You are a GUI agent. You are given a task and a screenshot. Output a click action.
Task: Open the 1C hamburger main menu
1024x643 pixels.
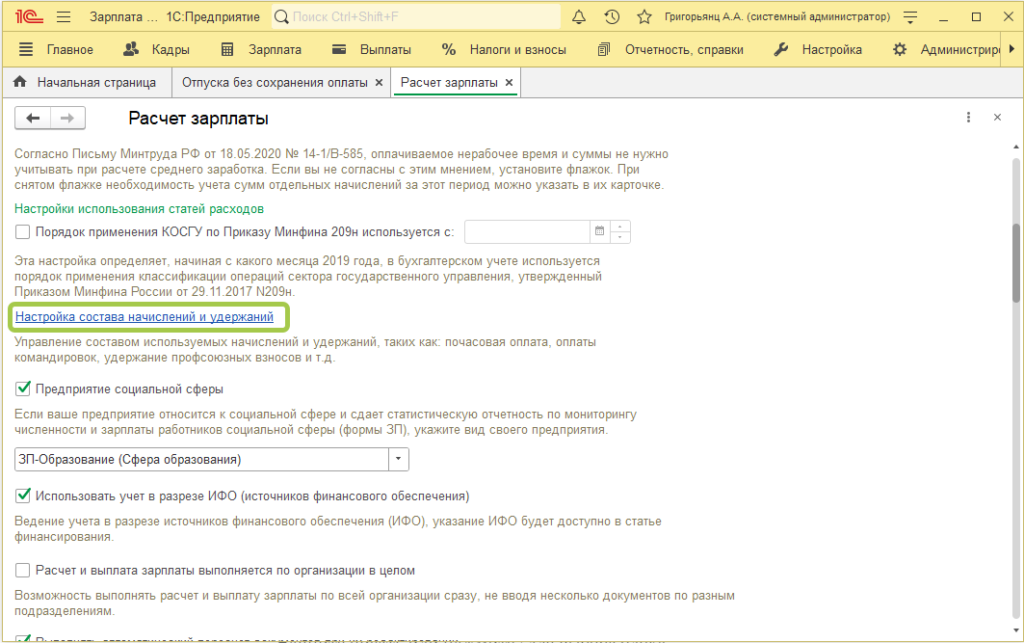pos(63,17)
